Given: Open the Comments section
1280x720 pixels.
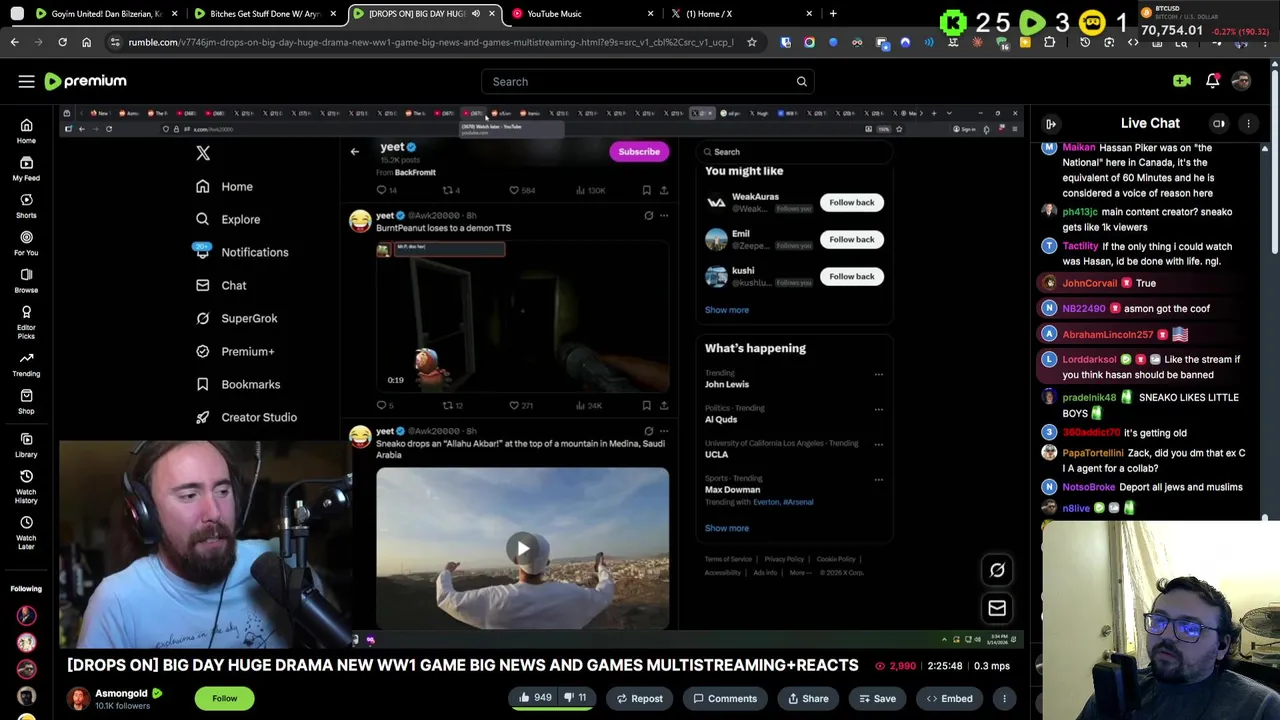Looking at the screenshot, I should tap(725, 698).
